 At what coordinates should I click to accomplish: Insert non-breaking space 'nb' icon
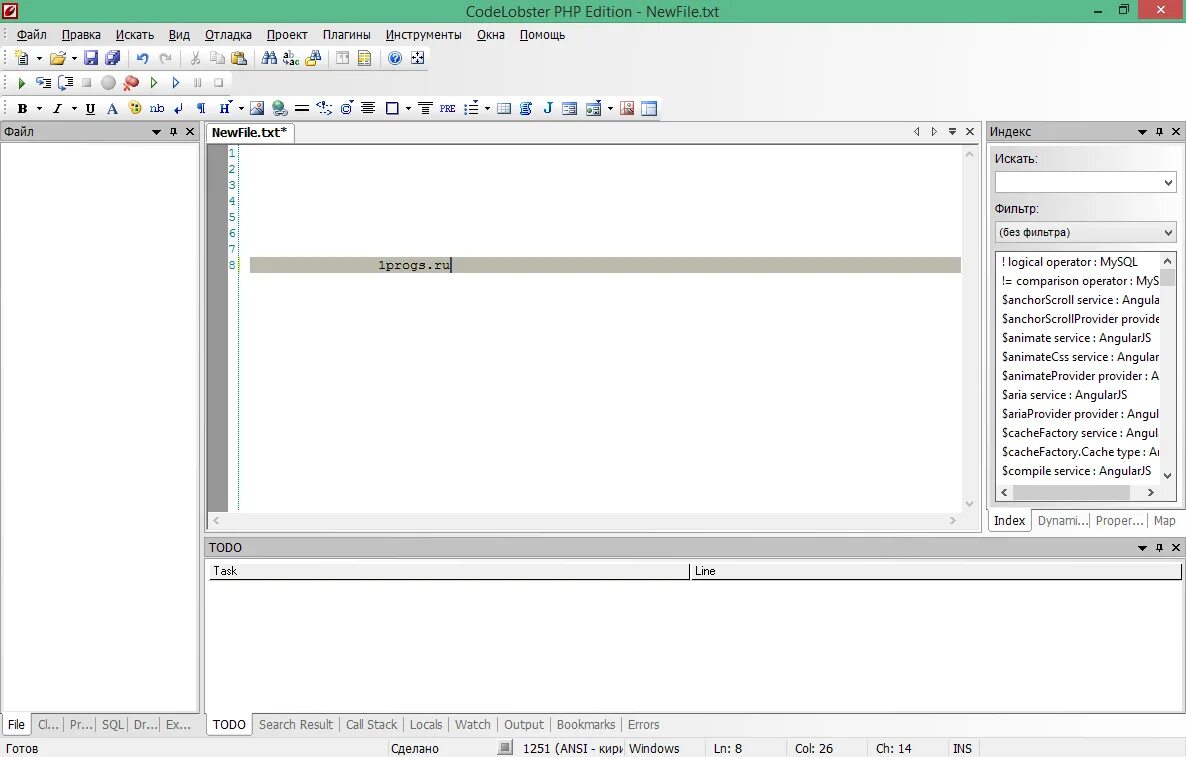pos(157,109)
